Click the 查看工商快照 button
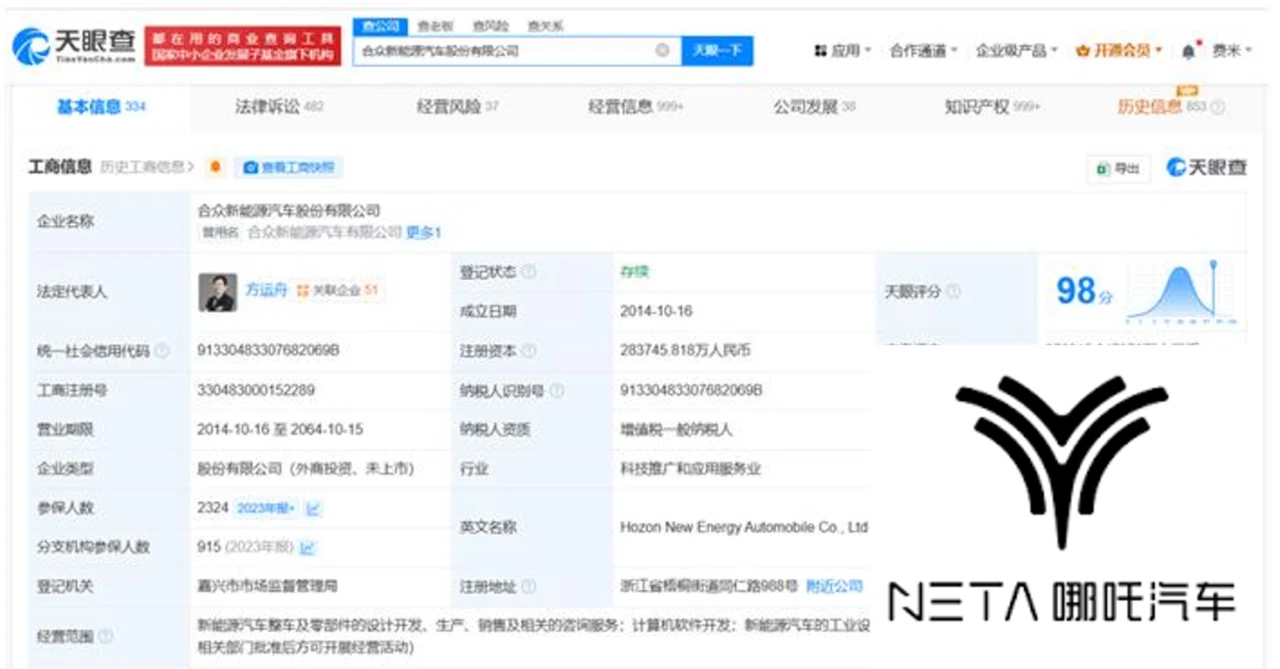The image size is (1280, 669). [x=289, y=168]
